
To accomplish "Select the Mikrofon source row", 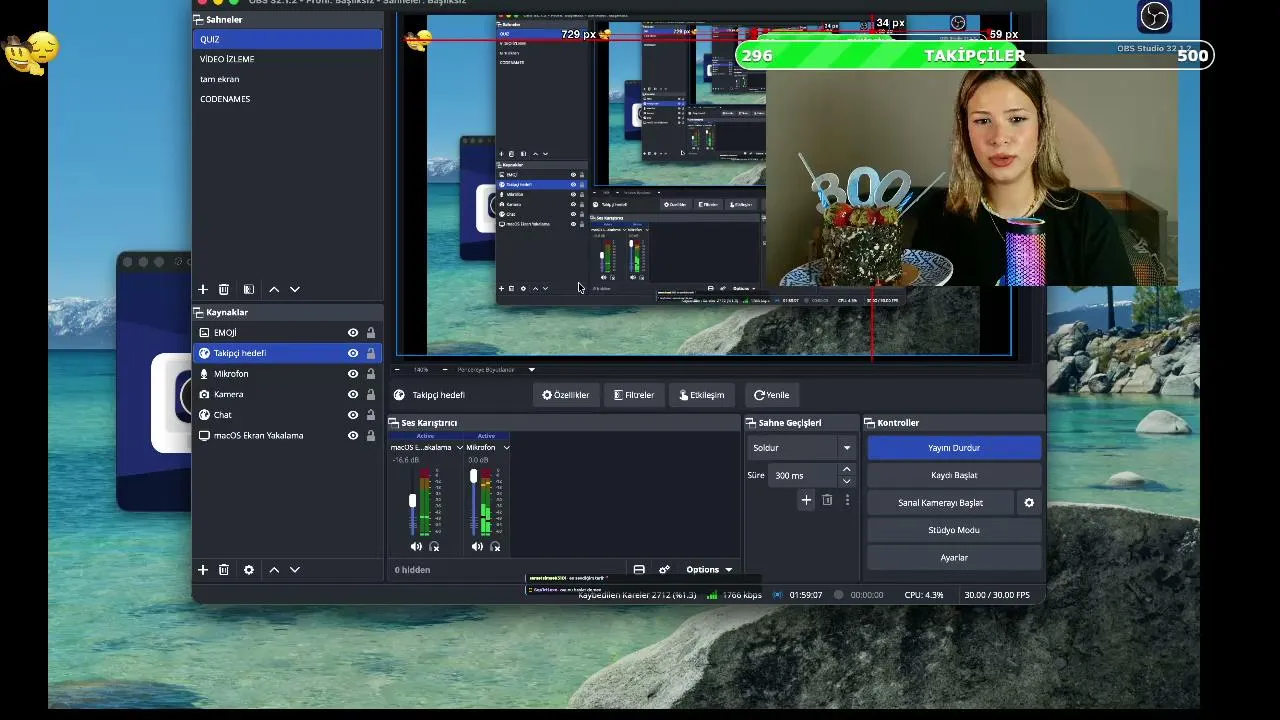I will [287, 374].
